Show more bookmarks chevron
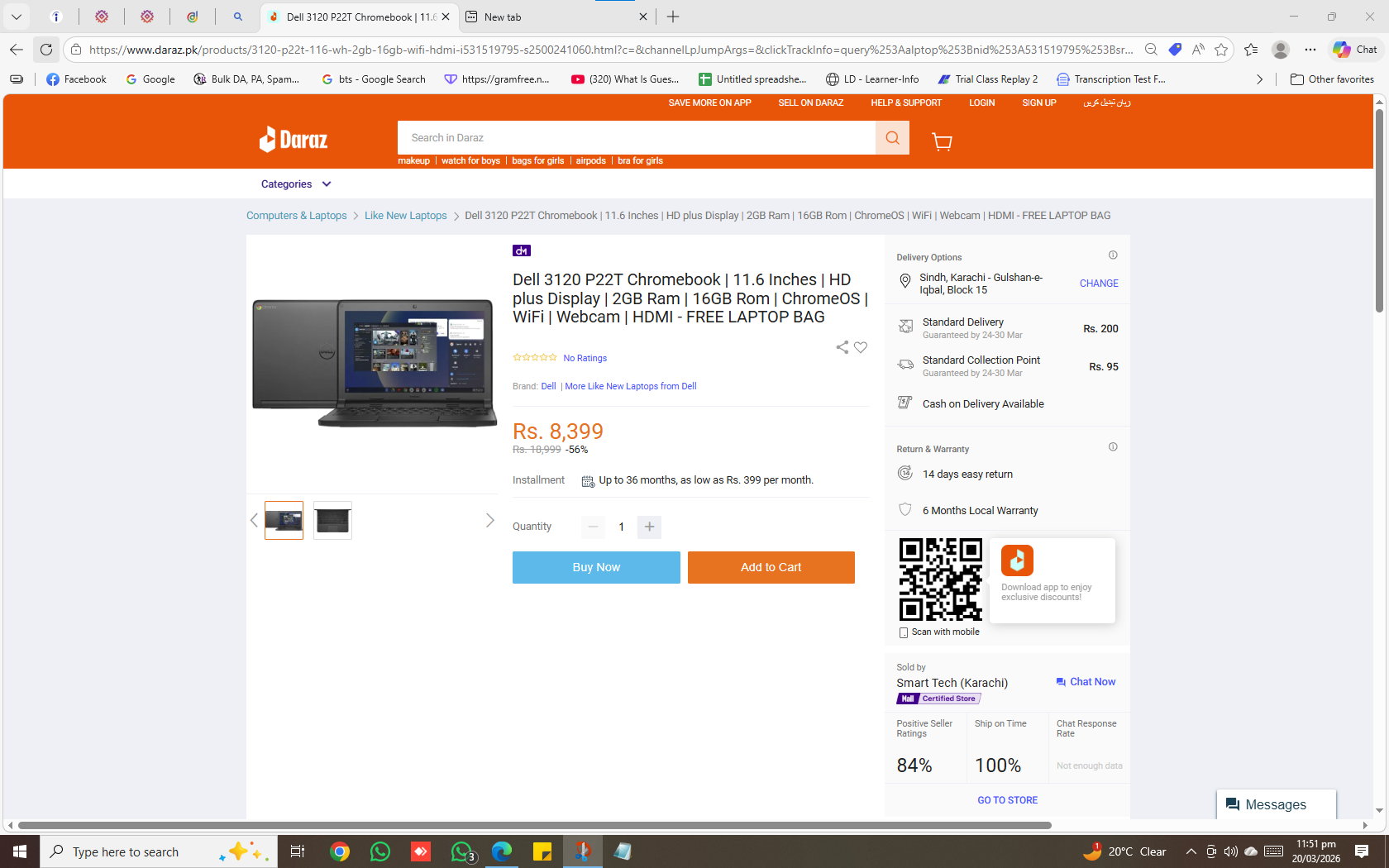1389x868 pixels. coord(1259,79)
